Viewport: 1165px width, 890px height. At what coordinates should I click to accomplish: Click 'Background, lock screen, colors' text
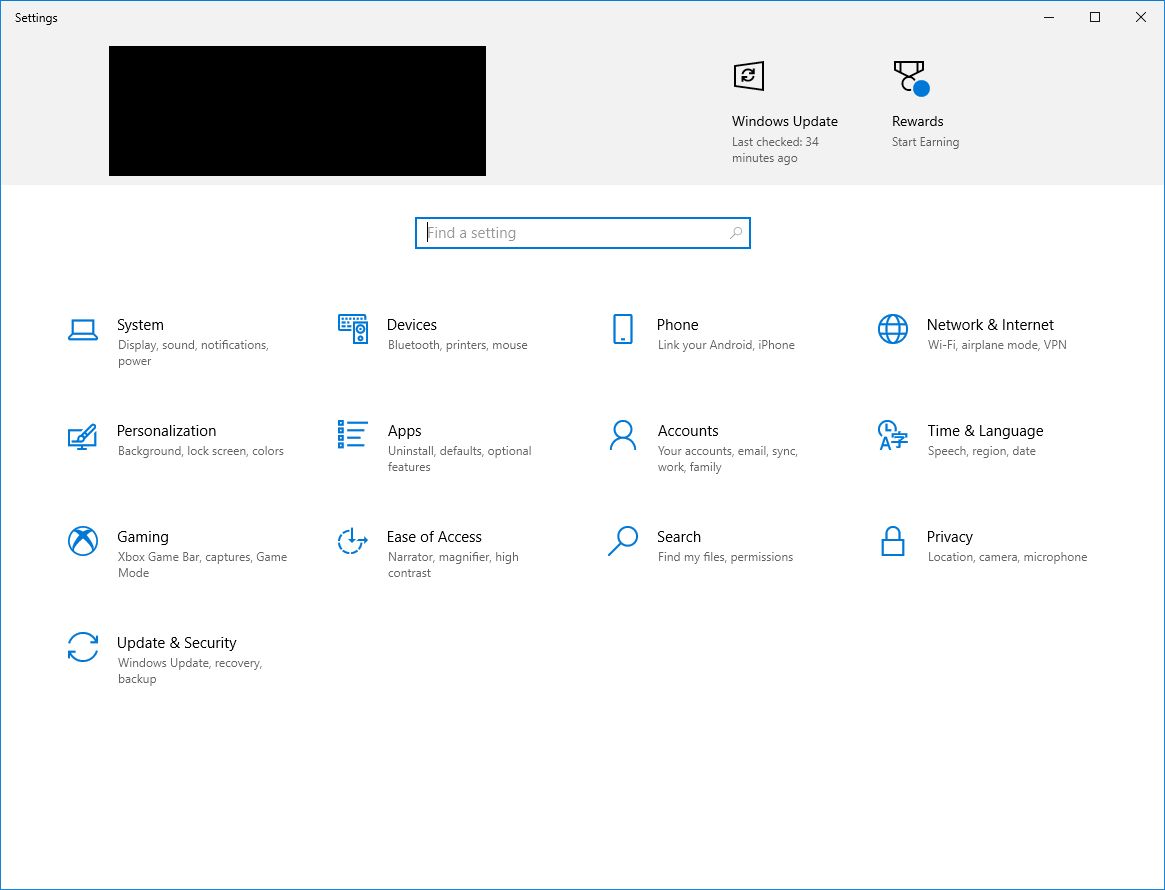[x=201, y=451]
